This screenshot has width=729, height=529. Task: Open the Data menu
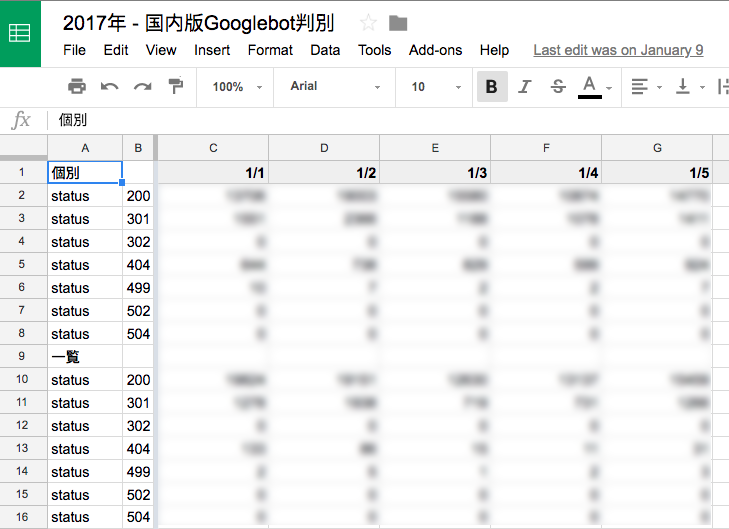(325, 50)
